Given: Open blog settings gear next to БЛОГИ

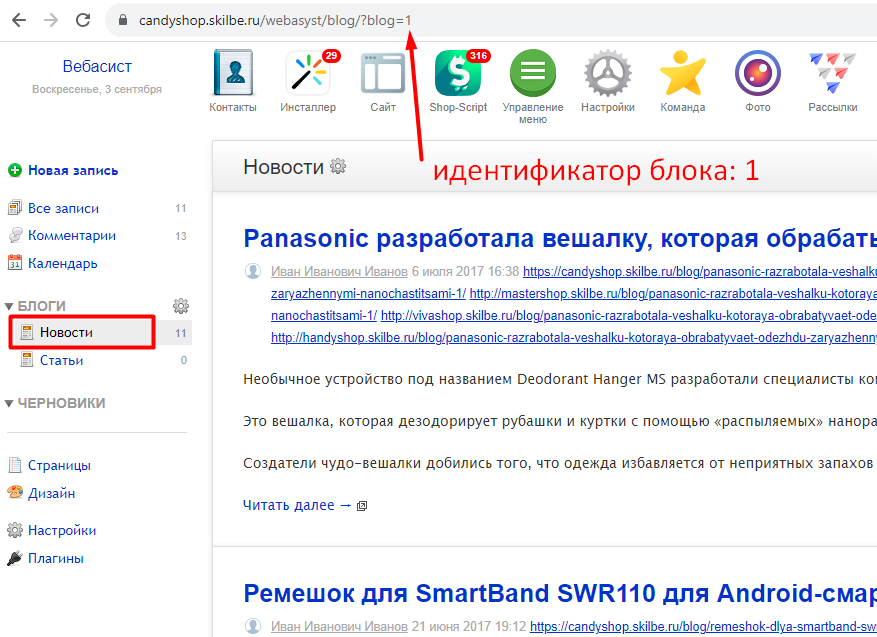Looking at the screenshot, I should pyautogui.click(x=180, y=306).
